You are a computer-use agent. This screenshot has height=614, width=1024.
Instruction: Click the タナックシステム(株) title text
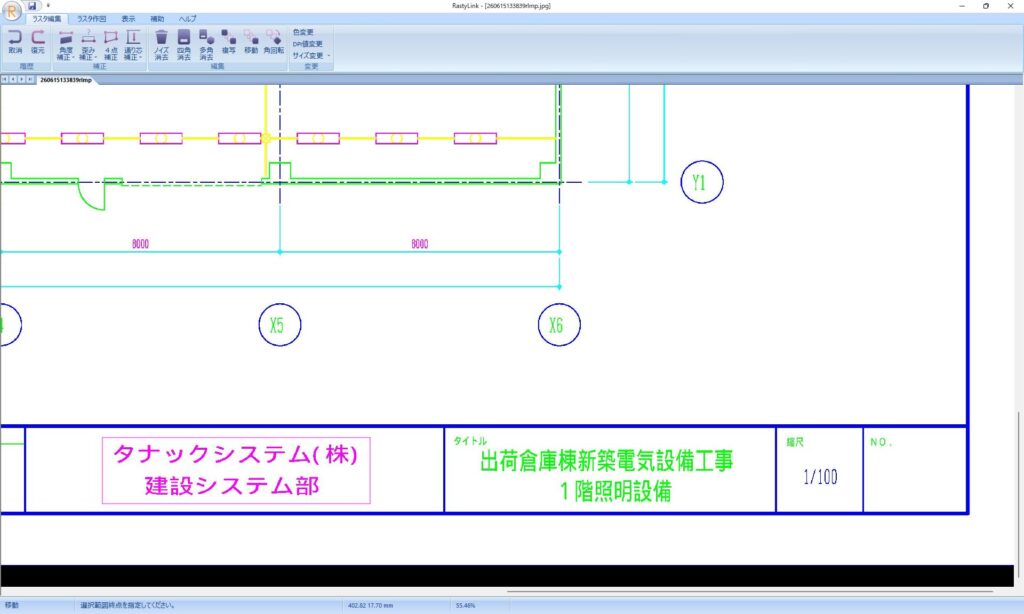pos(236,454)
